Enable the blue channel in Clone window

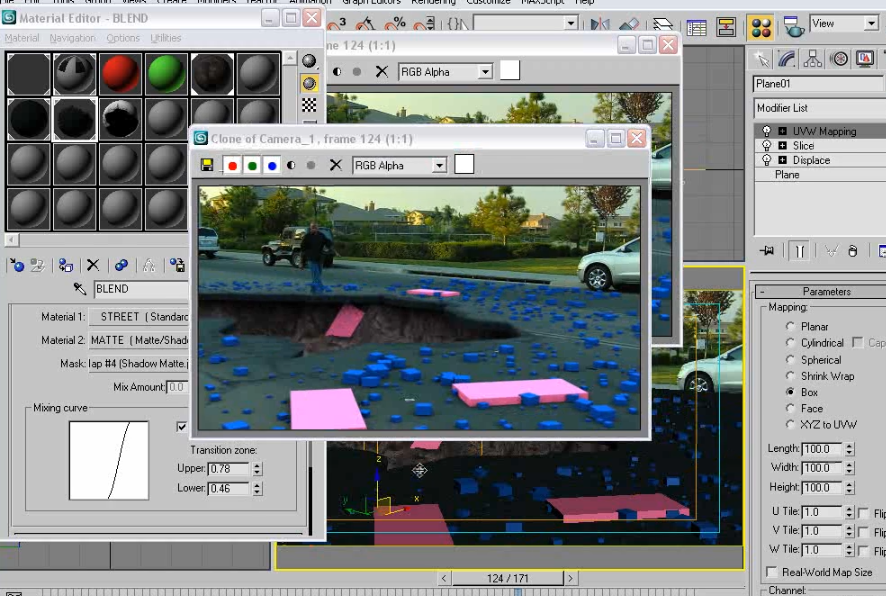pos(272,166)
